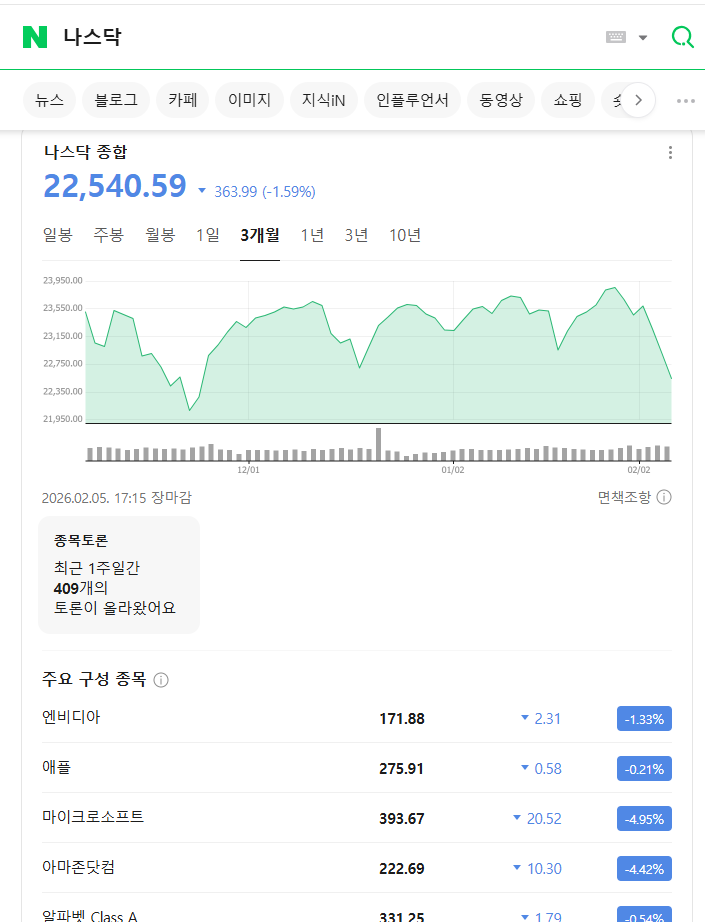Click the magnifier search icon
Image resolution: width=705 pixels, height=922 pixels.
point(683,37)
